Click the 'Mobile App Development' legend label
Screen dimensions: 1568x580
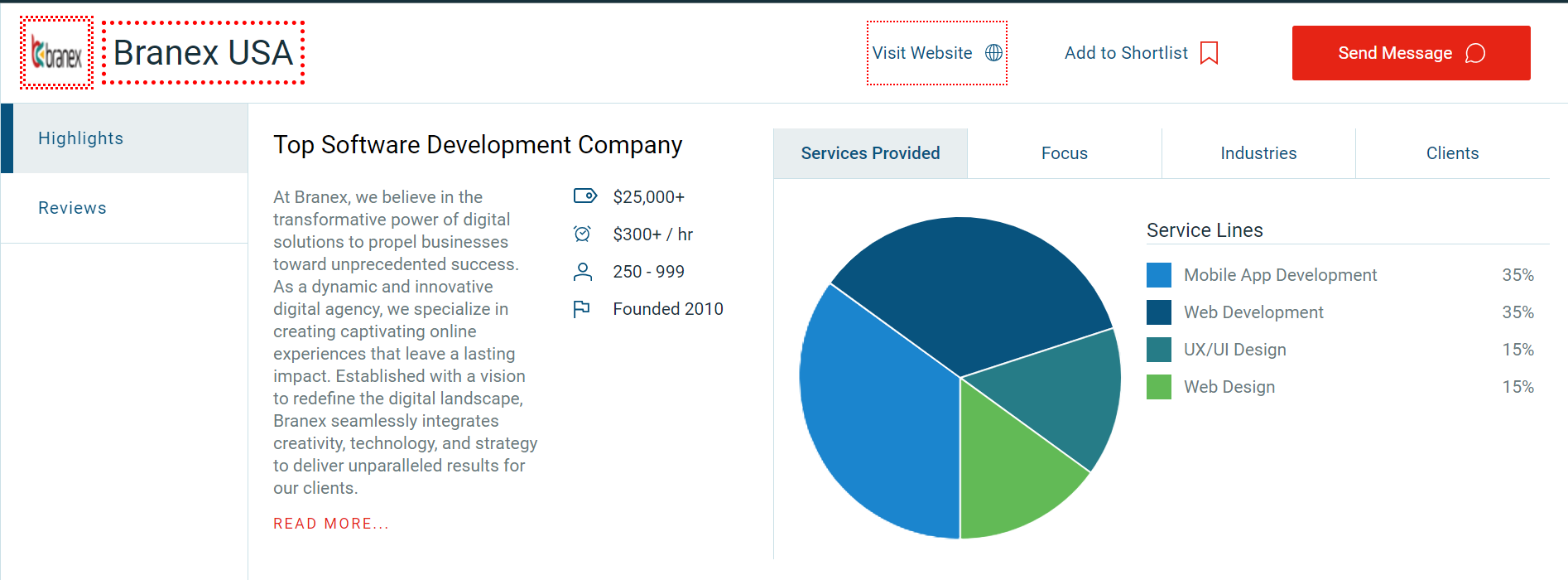(1280, 275)
